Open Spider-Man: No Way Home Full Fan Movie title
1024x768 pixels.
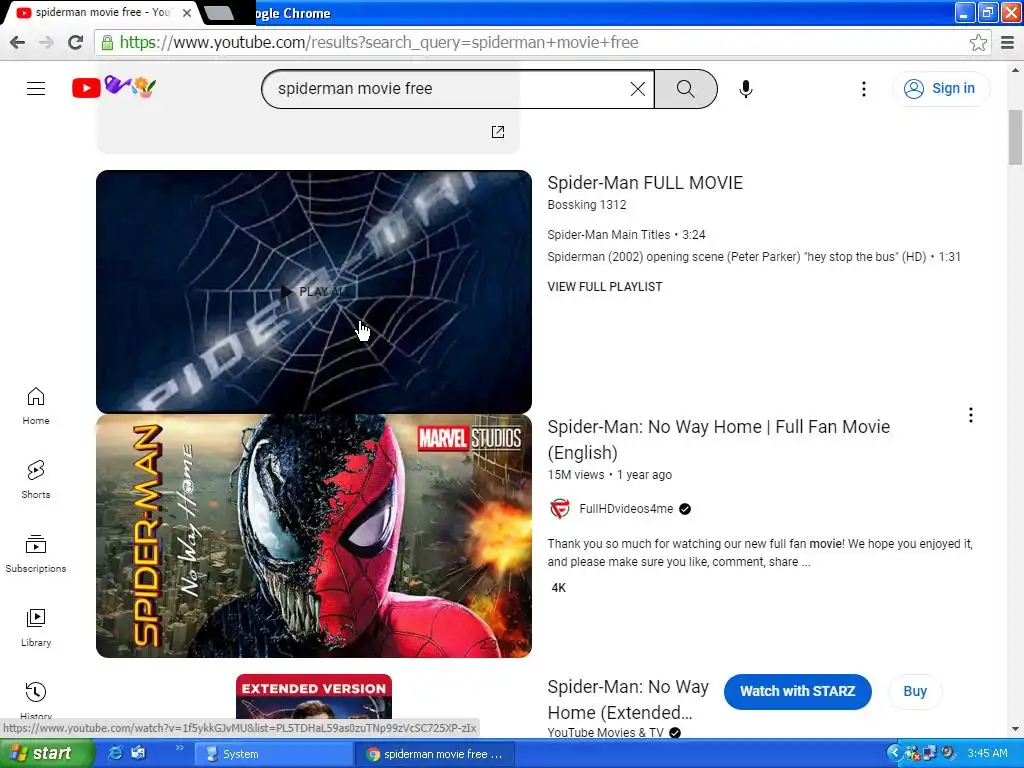(718, 440)
